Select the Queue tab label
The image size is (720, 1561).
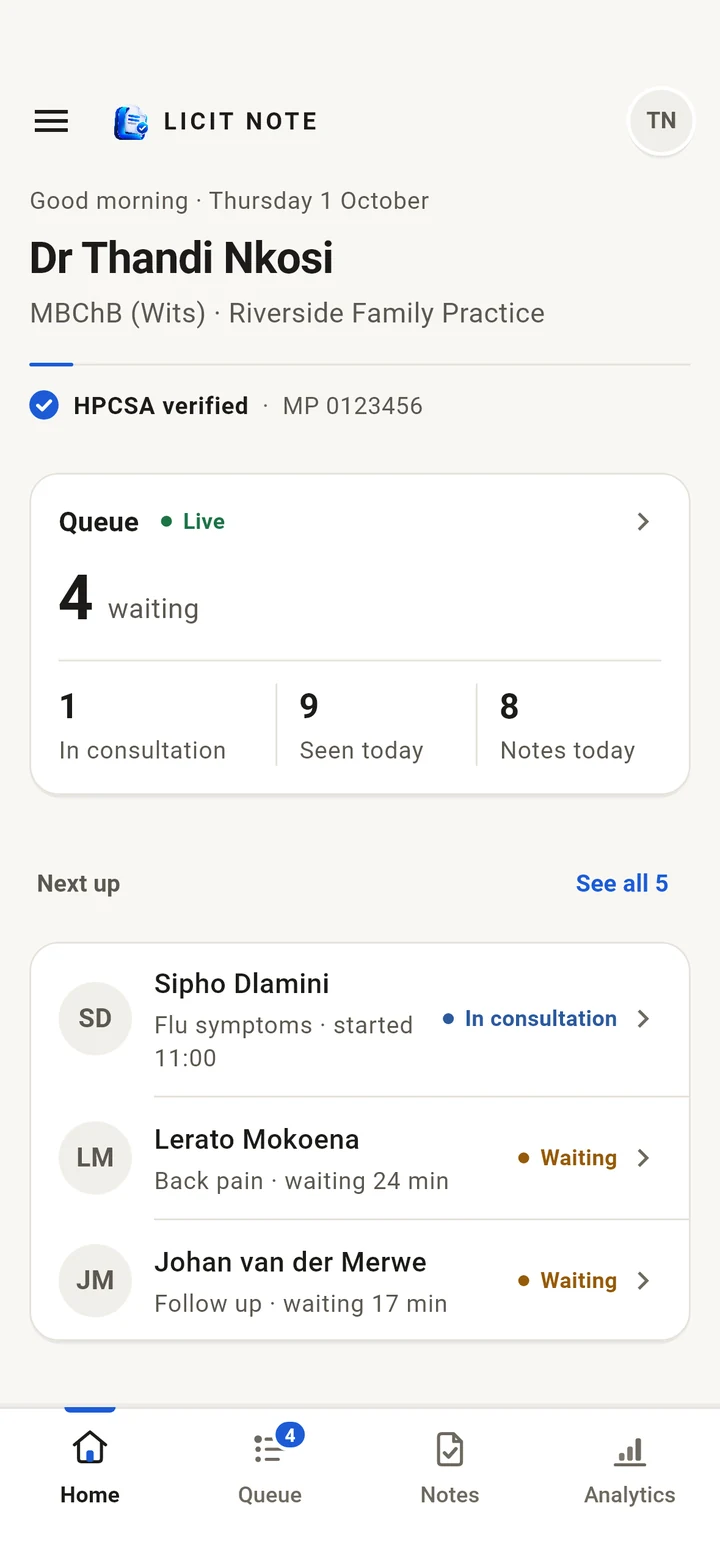tap(270, 1495)
